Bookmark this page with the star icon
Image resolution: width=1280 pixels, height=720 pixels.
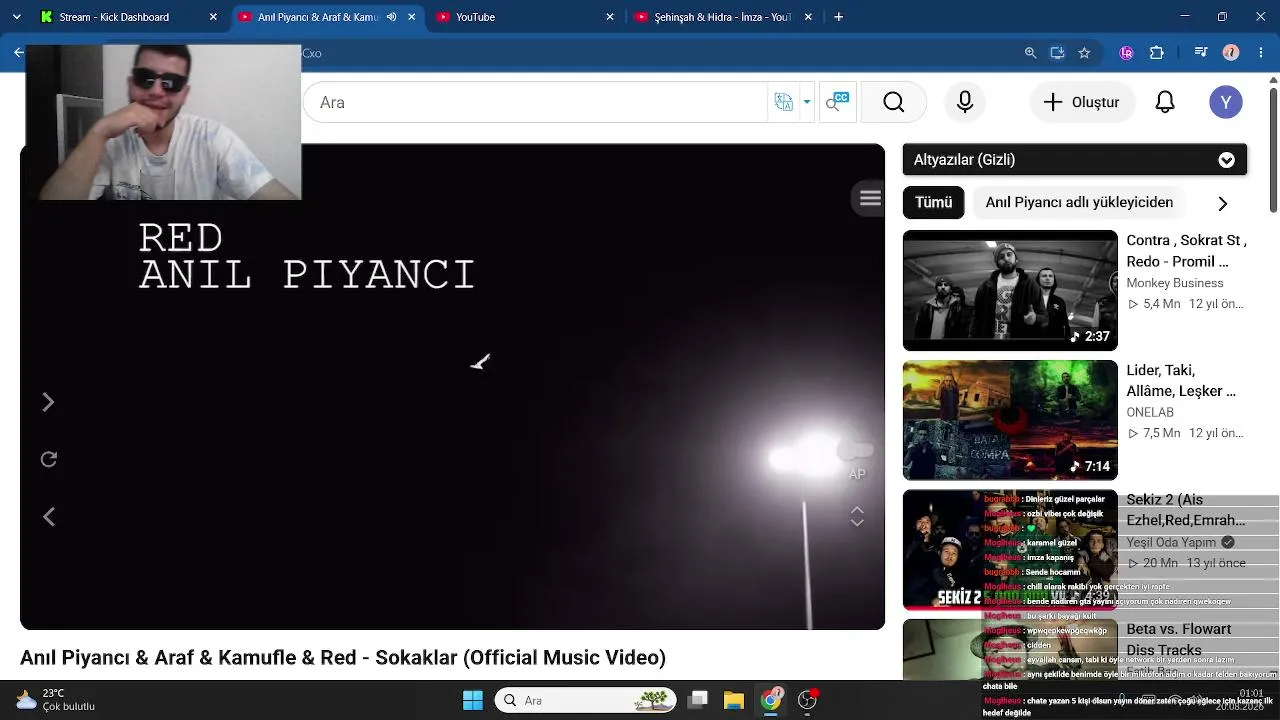(x=1084, y=53)
